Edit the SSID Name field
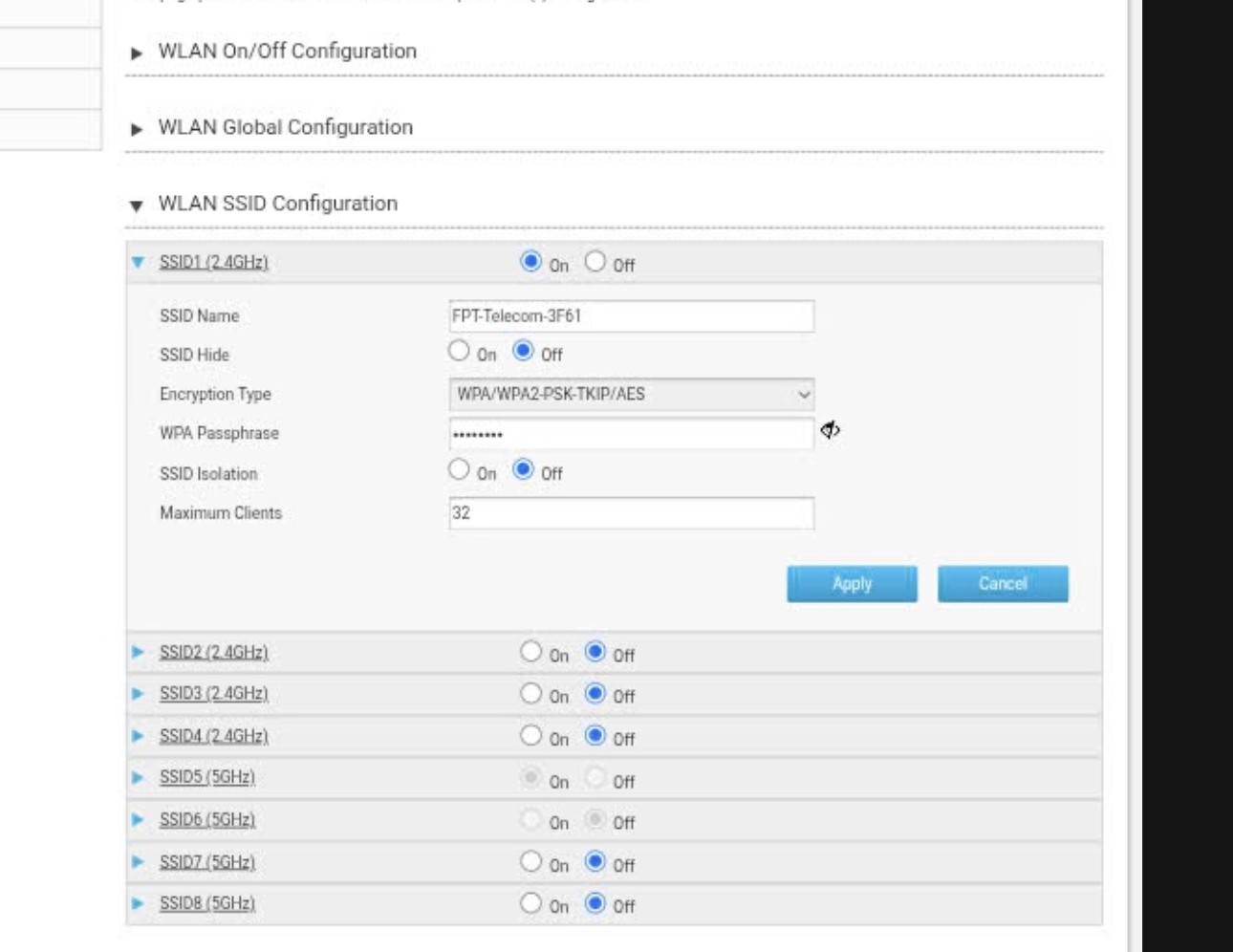 [632, 316]
